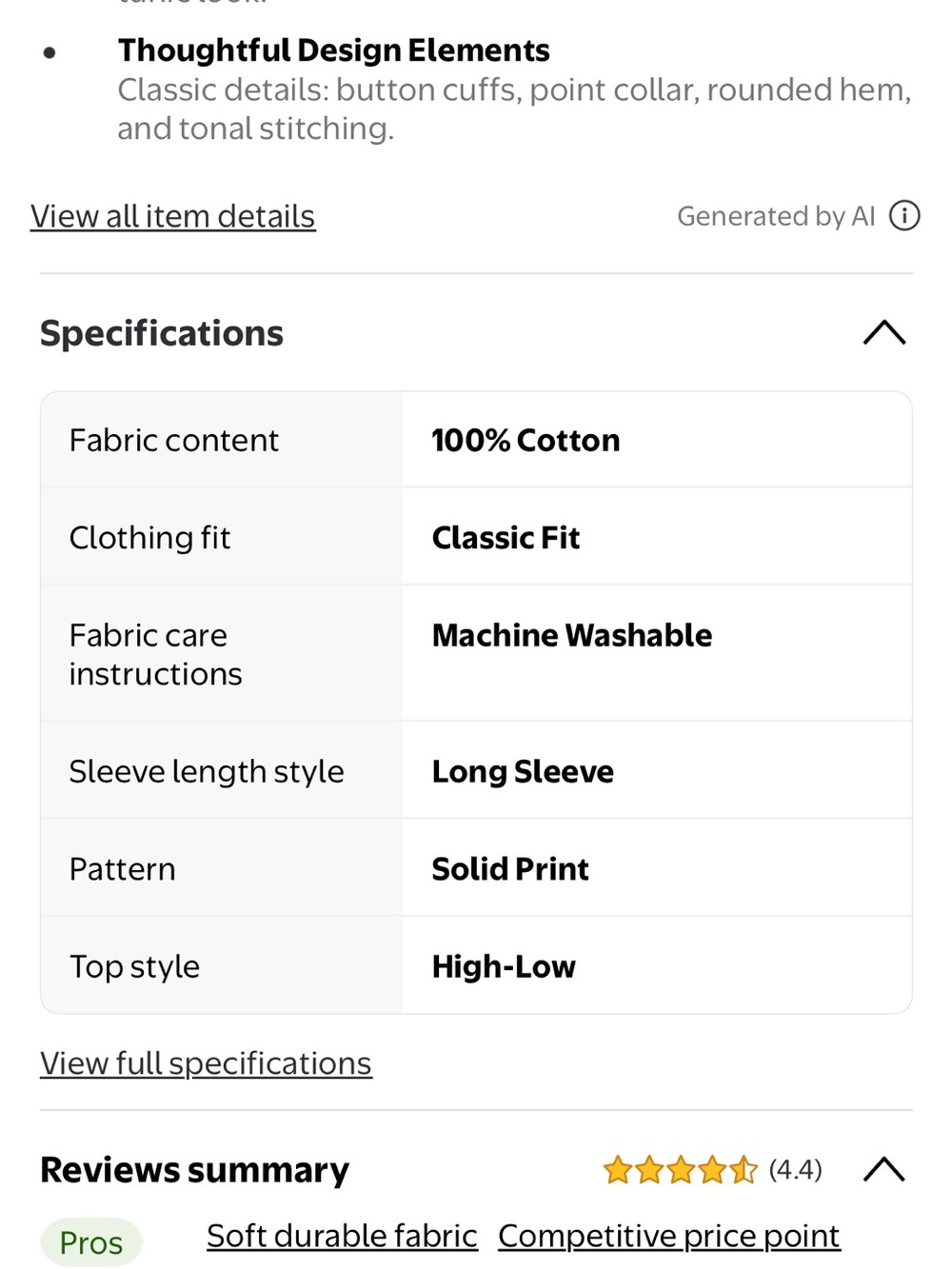Tap the star rating icons
The image size is (952, 1269).
pos(680,1169)
